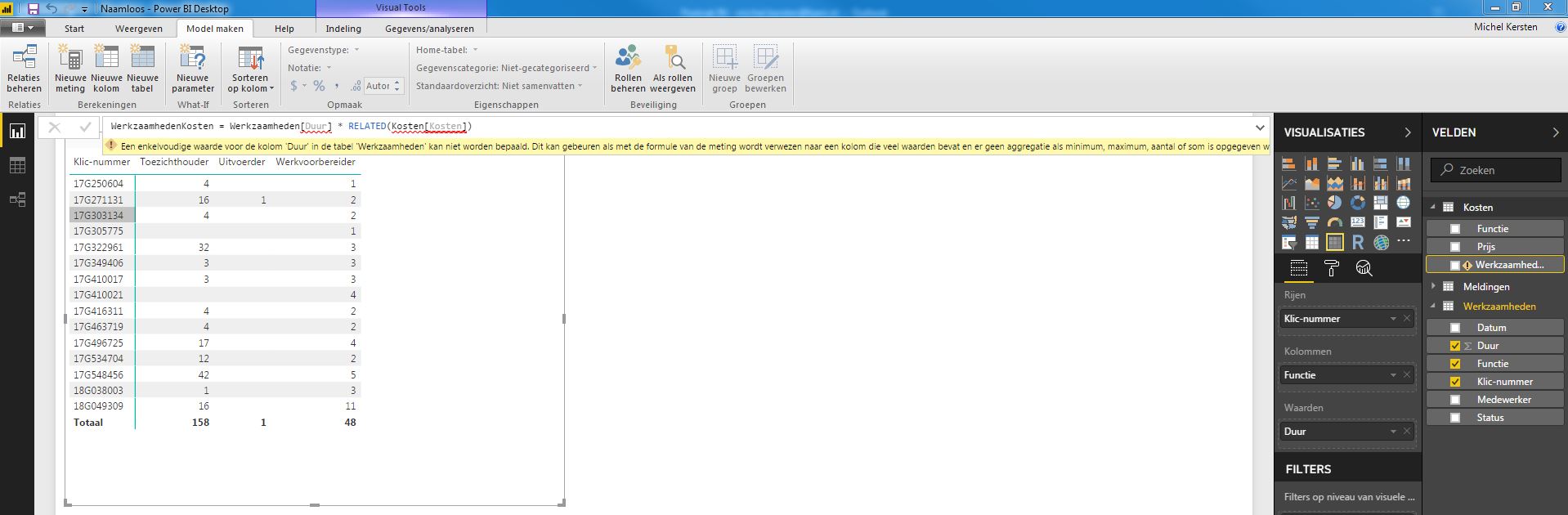Check the Medewerker field
The width and height of the screenshot is (1568, 515).
[x=1454, y=400]
